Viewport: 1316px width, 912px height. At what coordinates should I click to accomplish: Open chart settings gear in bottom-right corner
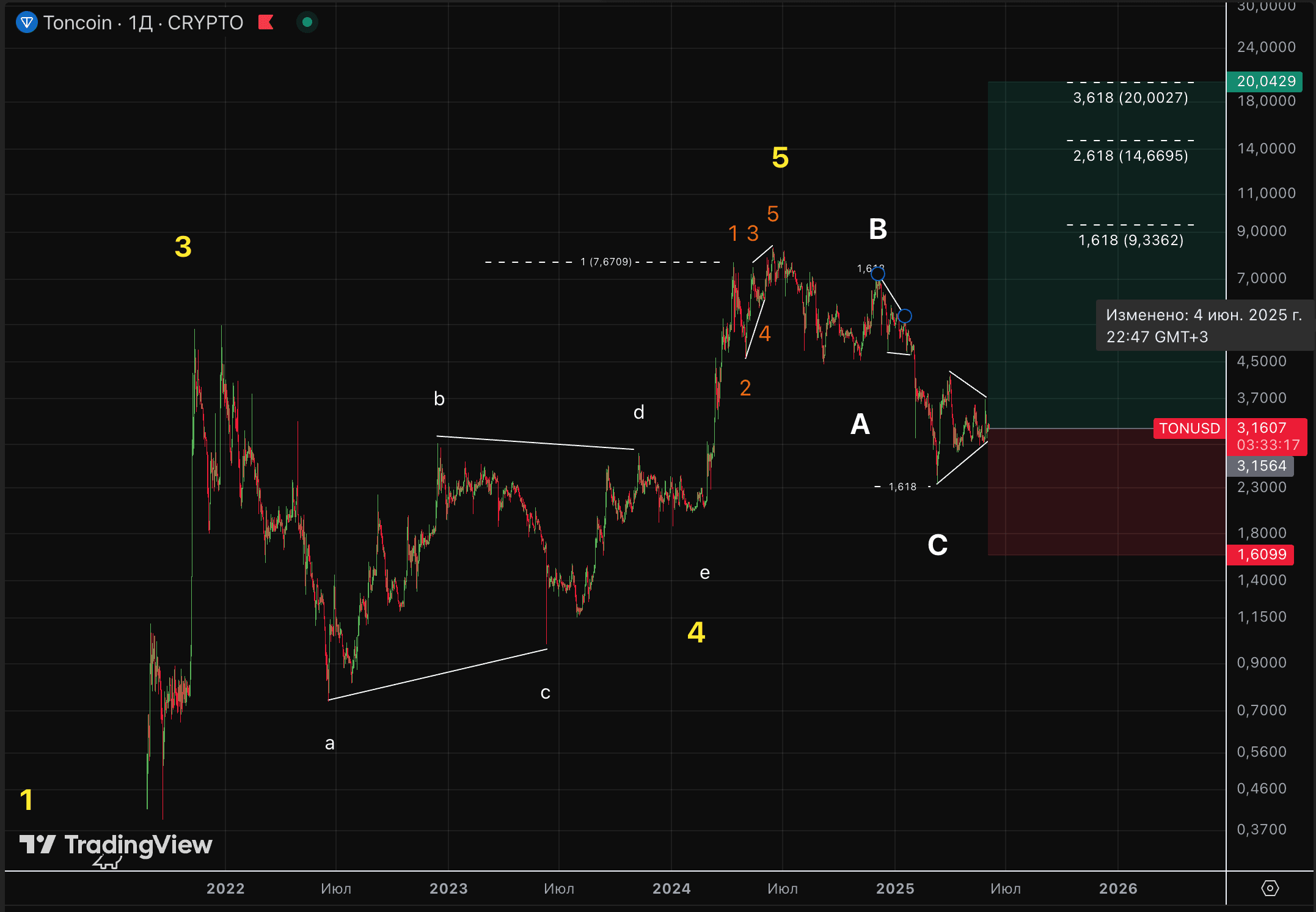pyautogui.click(x=1270, y=888)
